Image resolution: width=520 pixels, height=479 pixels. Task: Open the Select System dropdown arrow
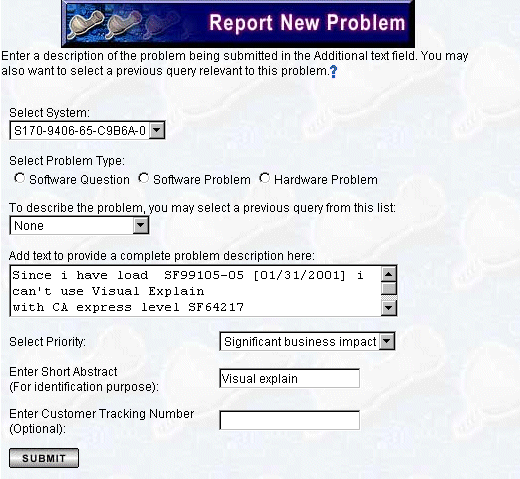point(157,130)
